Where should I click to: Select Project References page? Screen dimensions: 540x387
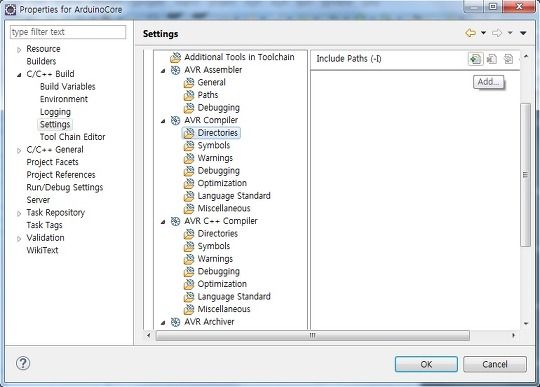coord(61,175)
